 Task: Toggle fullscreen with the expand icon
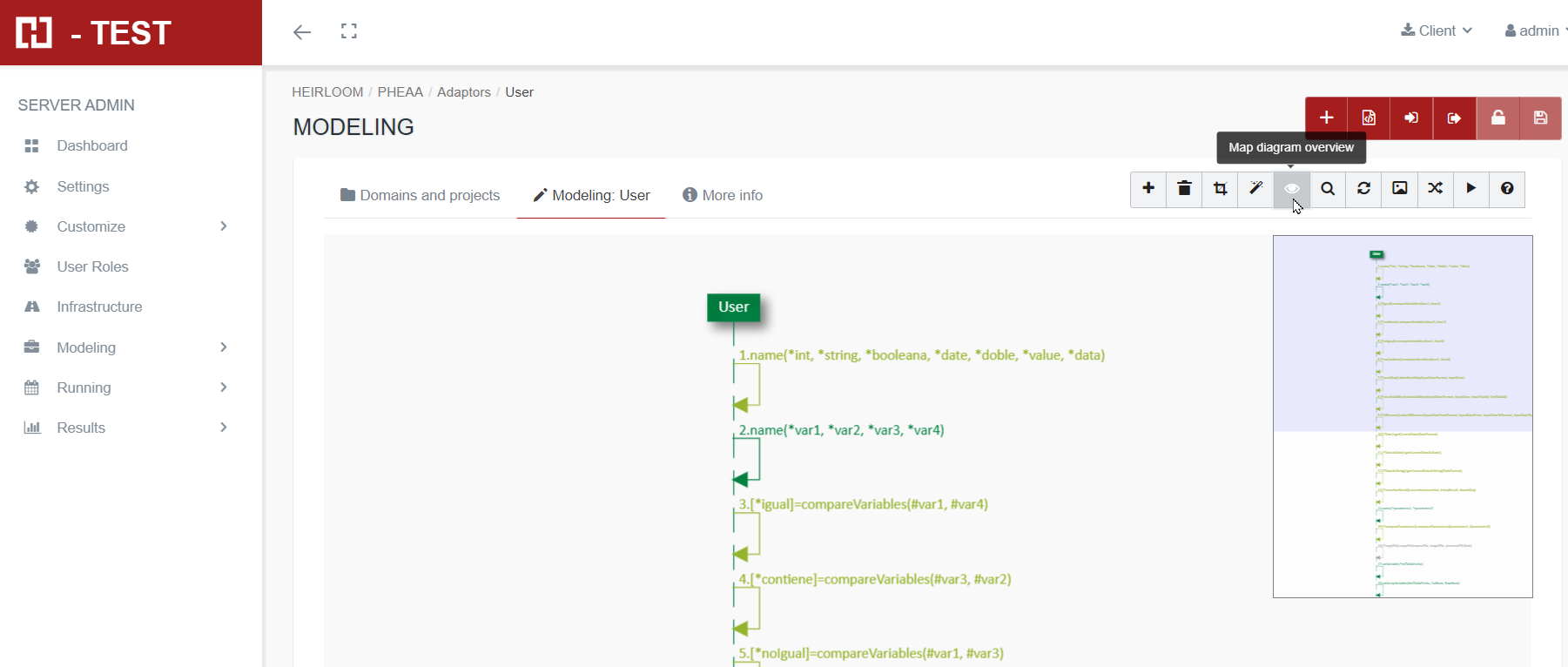pos(349,32)
